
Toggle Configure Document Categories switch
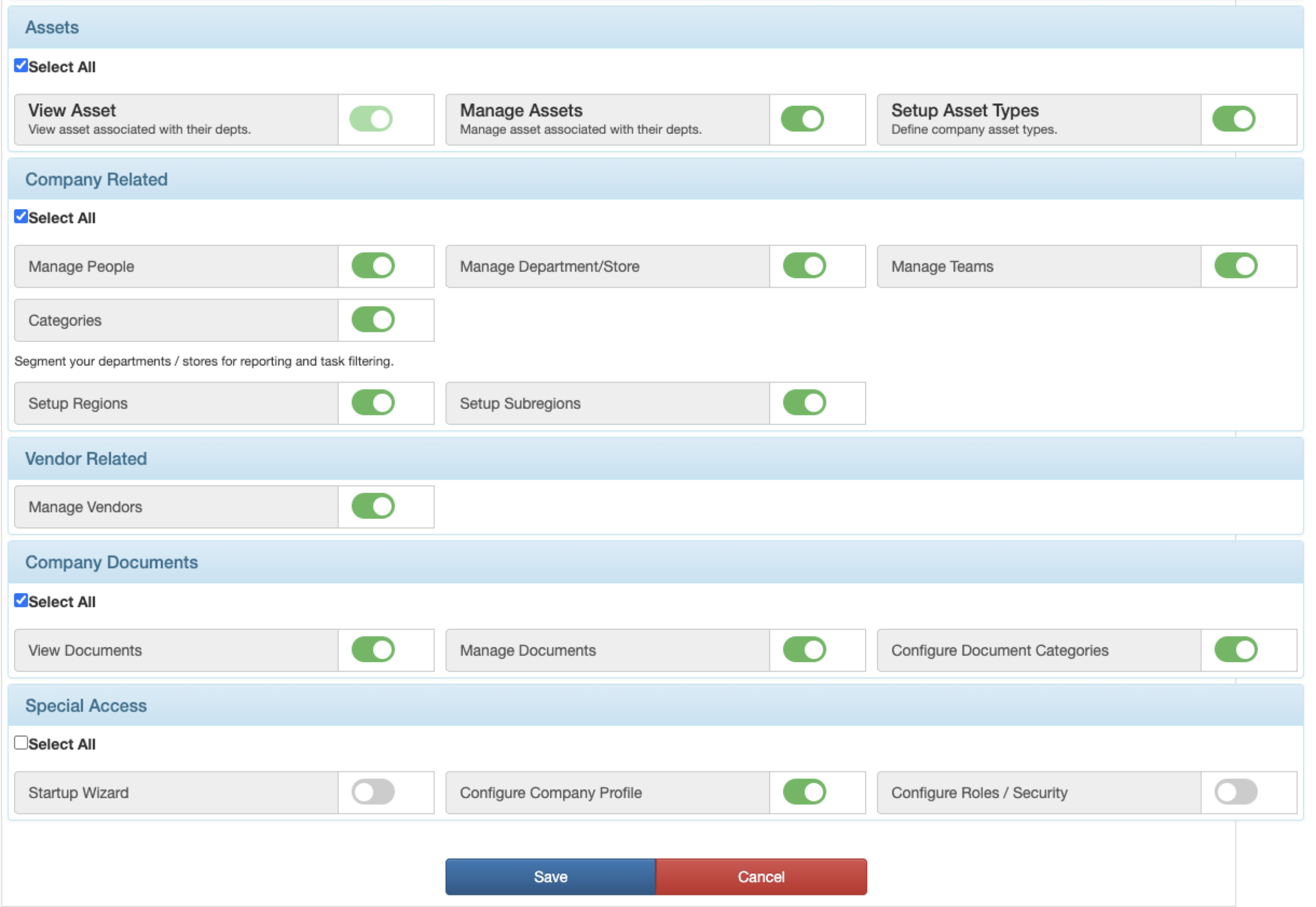[1236, 650]
